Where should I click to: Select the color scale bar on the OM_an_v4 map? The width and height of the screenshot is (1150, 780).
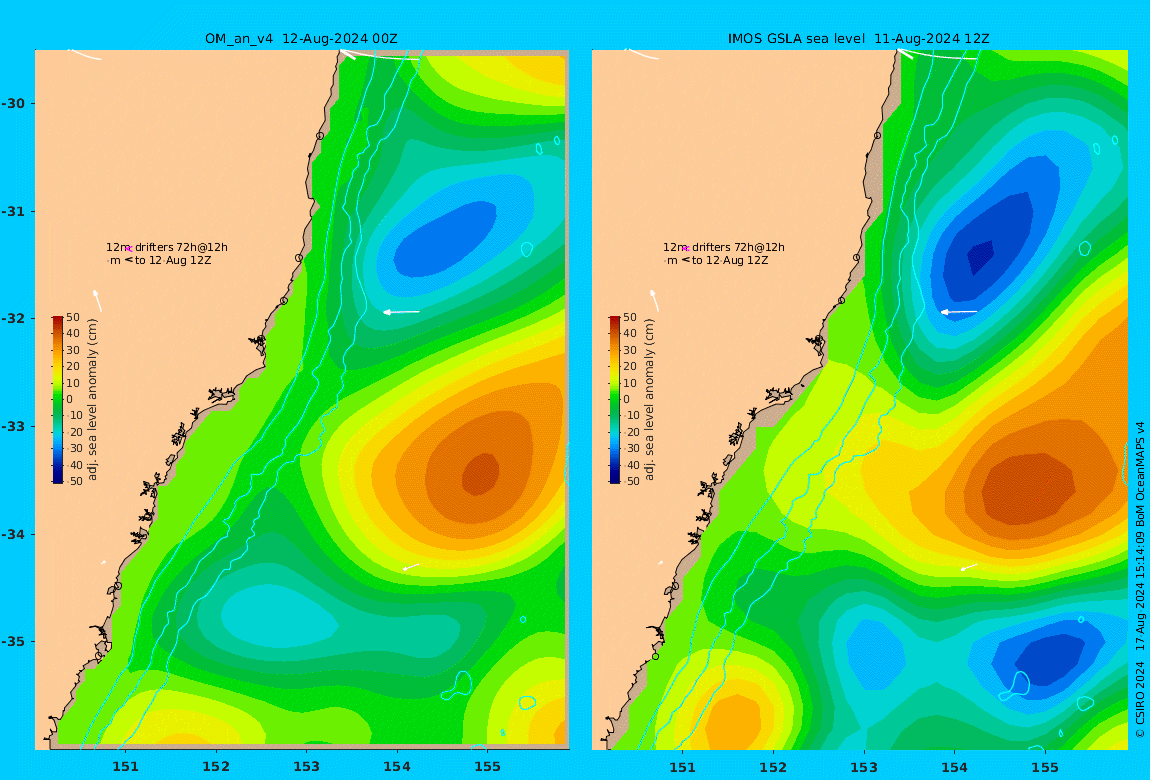58,400
